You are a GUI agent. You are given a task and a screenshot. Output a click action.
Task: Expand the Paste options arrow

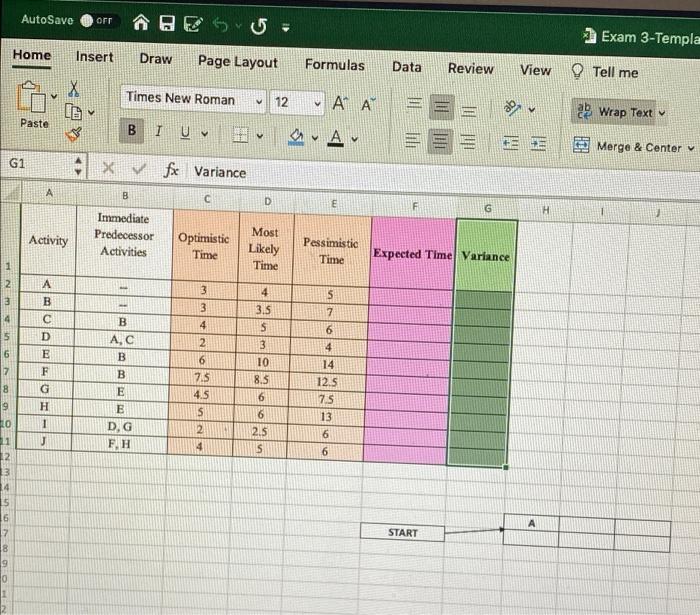(x=54, y=96)
